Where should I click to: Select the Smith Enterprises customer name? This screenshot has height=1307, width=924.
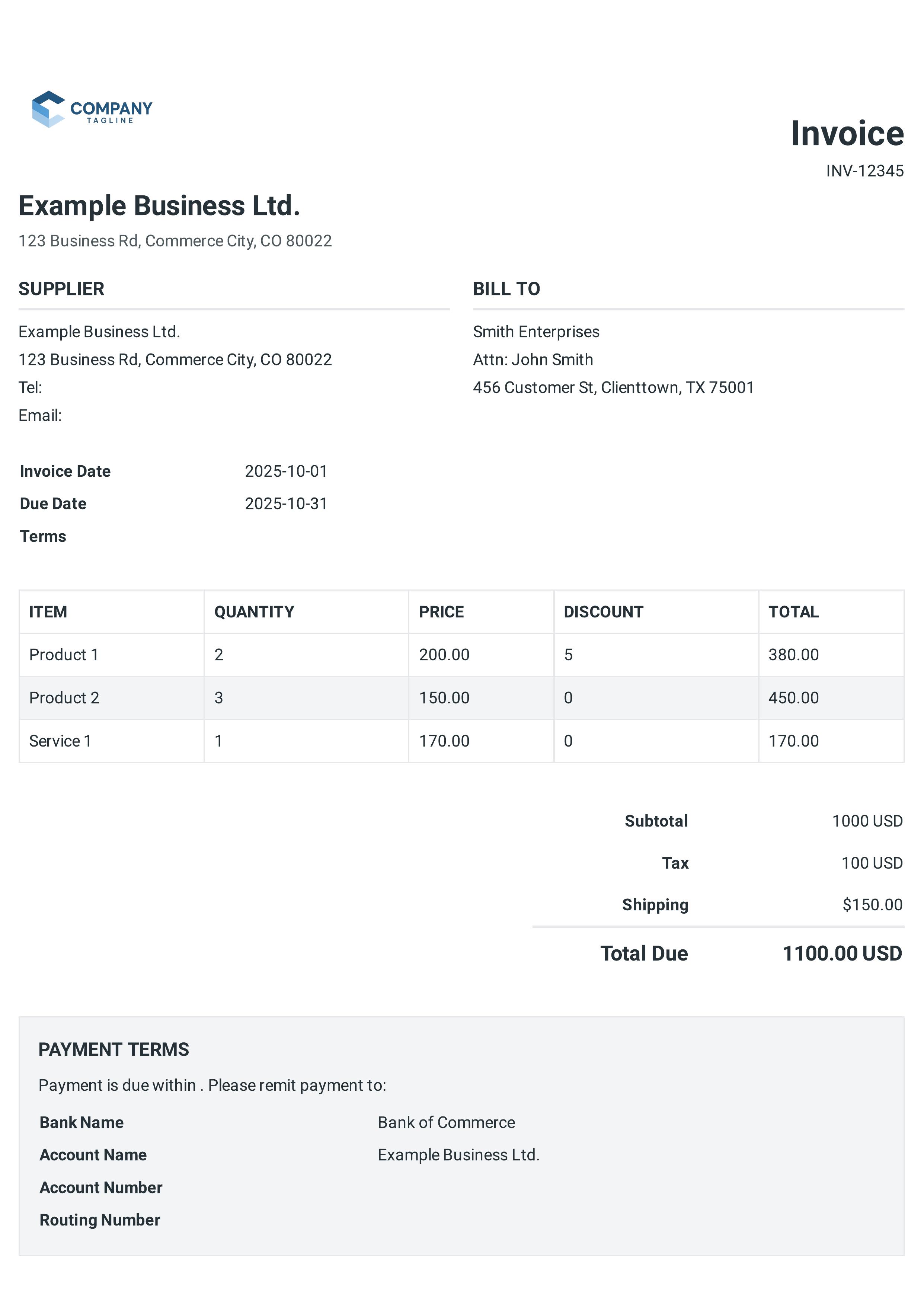[x=536, y=332]
